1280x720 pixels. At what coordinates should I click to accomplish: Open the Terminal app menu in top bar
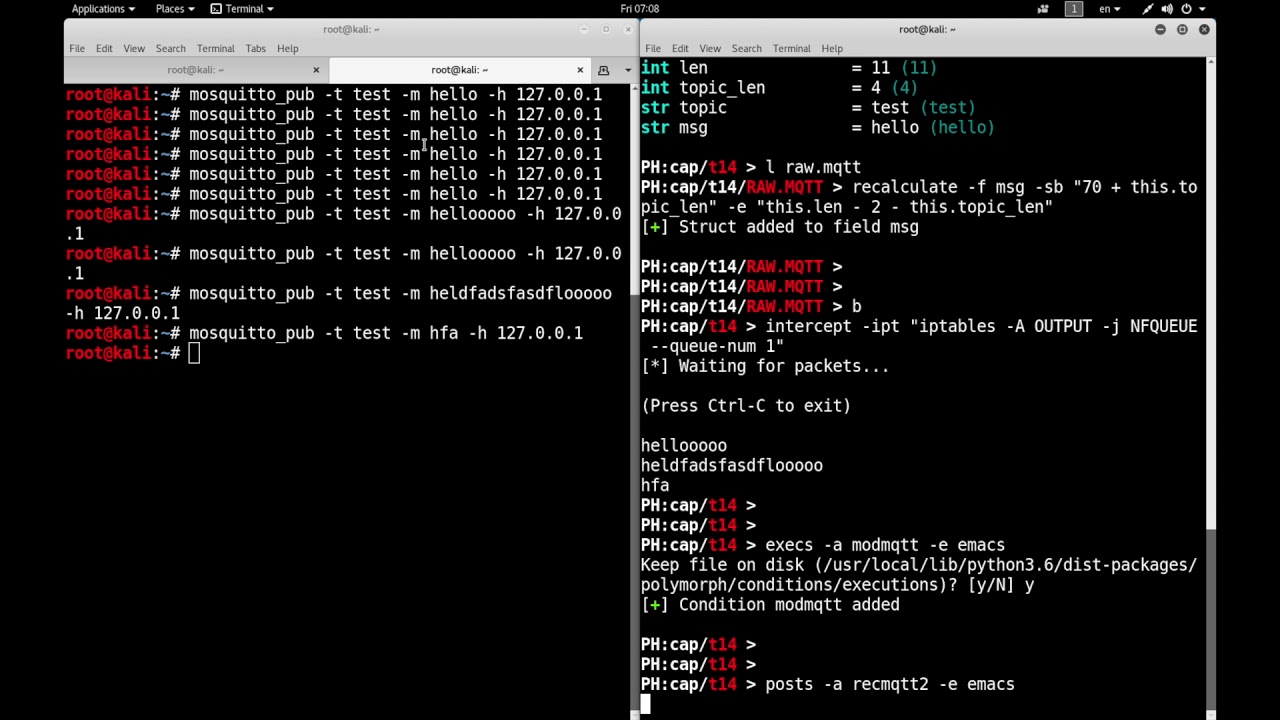(243, 9)
